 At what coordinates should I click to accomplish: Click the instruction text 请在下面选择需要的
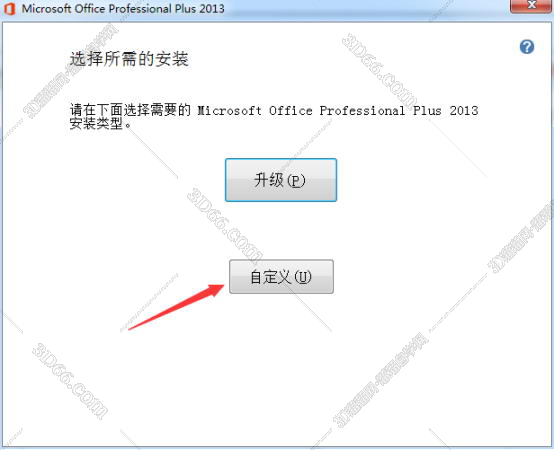130,110
